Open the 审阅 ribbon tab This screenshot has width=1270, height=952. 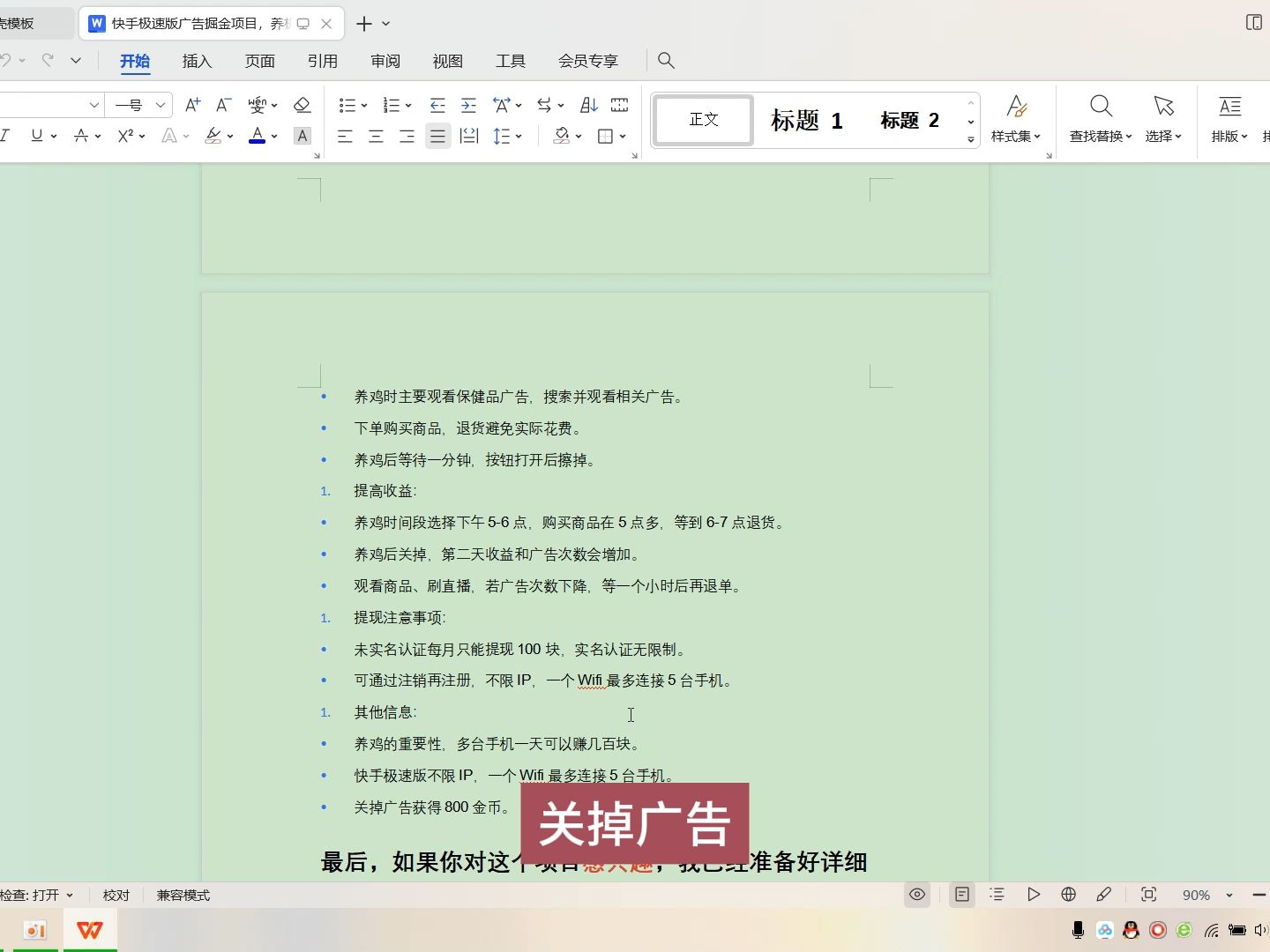[x=385, y=61]
